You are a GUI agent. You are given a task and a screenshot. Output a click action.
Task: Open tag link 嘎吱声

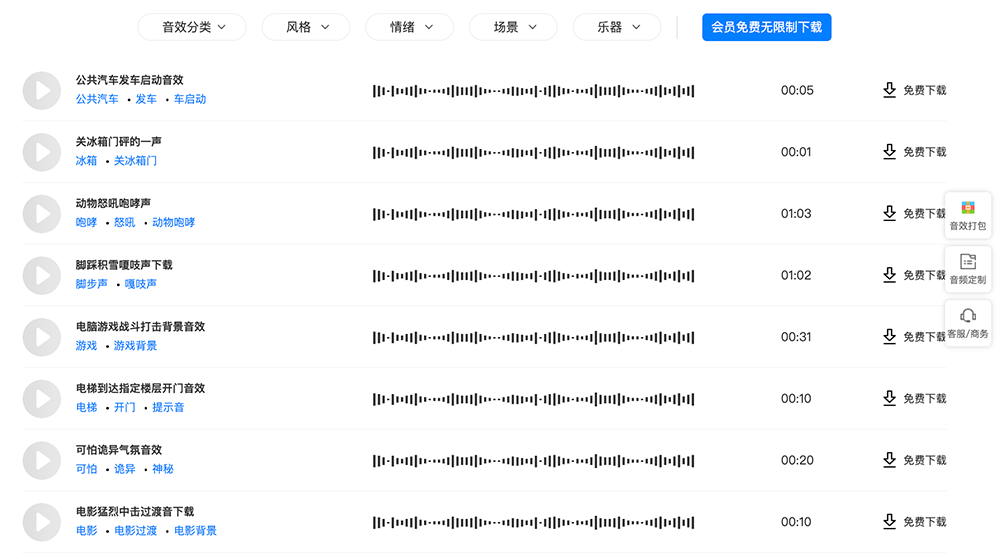click(x=141, y=284)
